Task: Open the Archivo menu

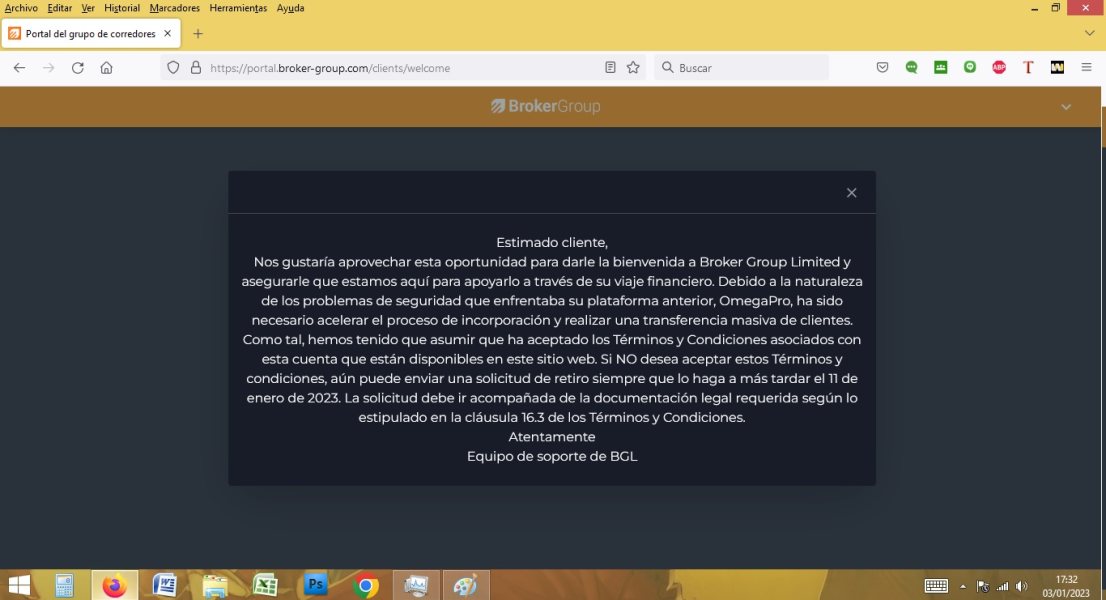Action: tap(21, 8)
